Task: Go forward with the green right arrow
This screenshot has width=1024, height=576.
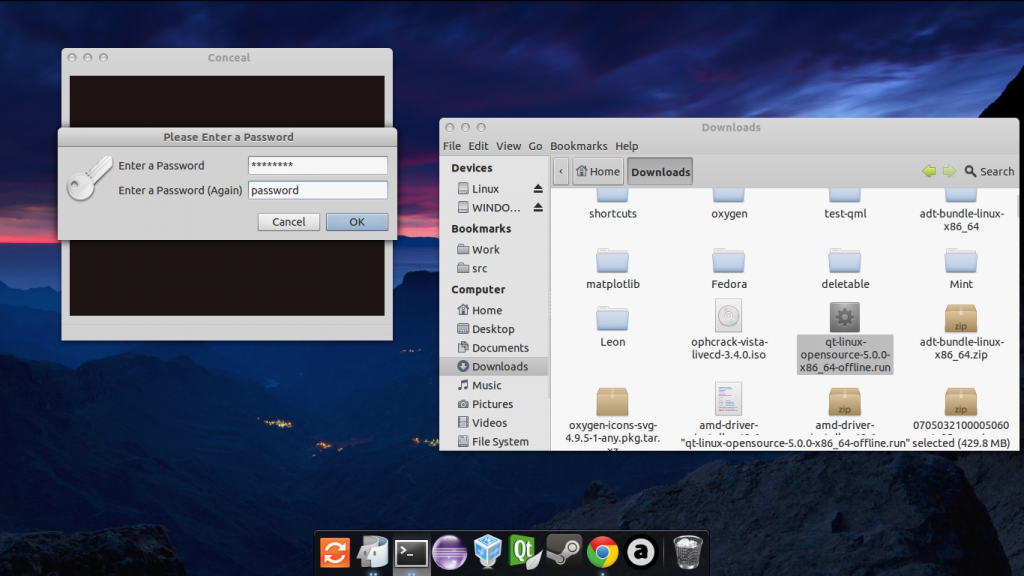Action: click(948, 171)
